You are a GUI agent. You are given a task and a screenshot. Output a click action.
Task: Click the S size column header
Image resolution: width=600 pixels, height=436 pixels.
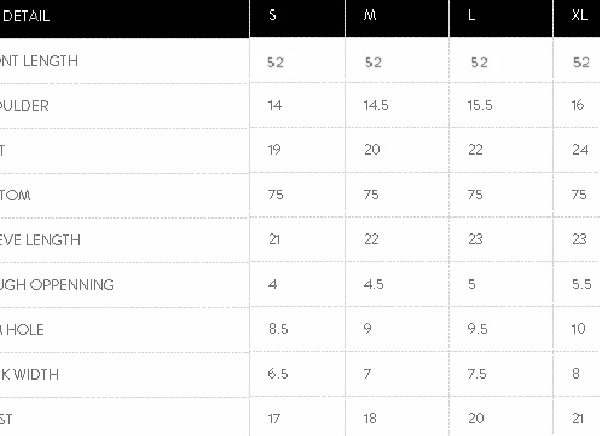click(x=273, y=17)
